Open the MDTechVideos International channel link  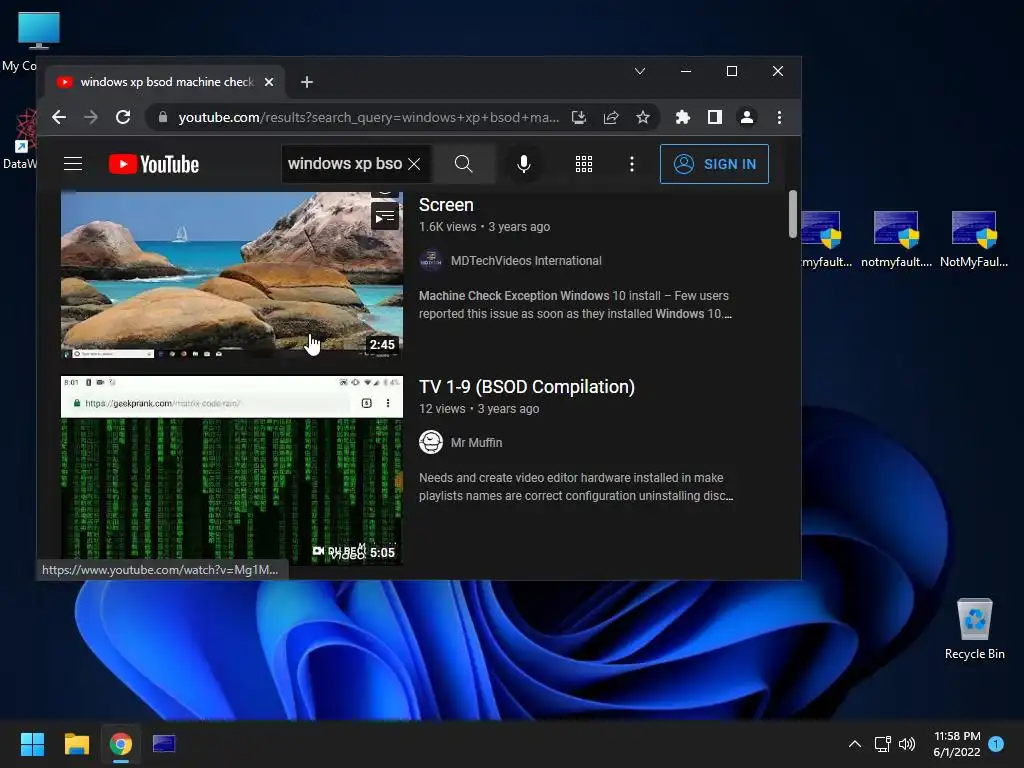pyautogui.click(x=526, y=261)
